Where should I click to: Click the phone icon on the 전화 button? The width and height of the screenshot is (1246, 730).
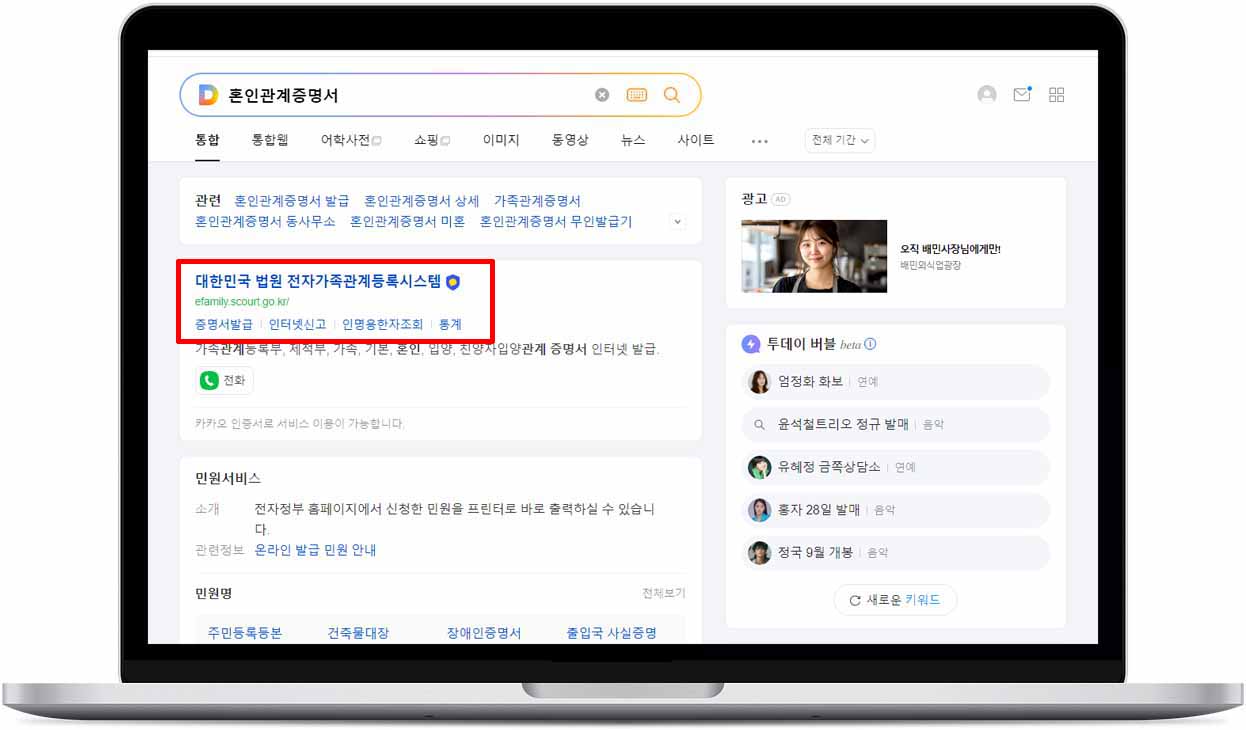(209, 380)
